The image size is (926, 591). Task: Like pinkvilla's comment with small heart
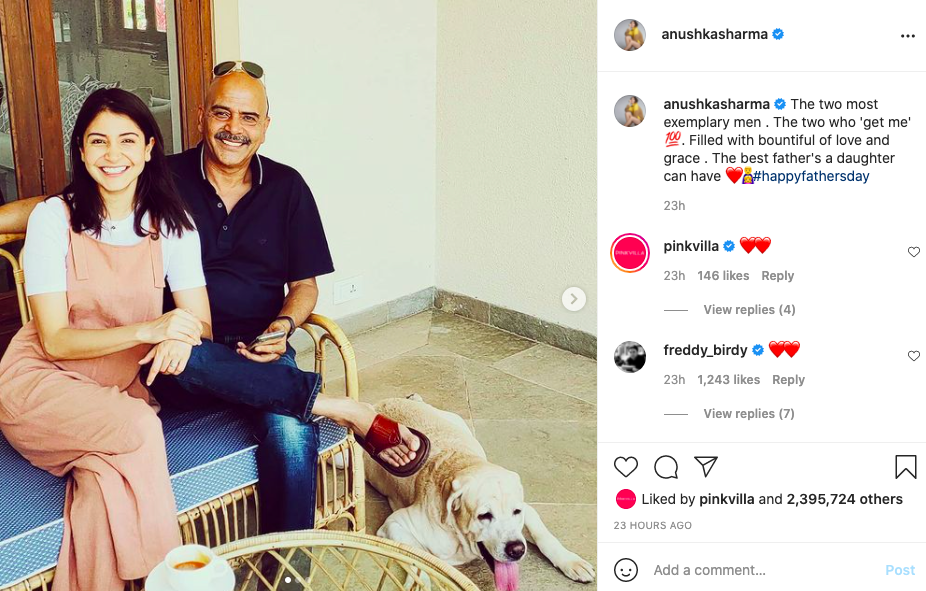click(x=914, y=252)
